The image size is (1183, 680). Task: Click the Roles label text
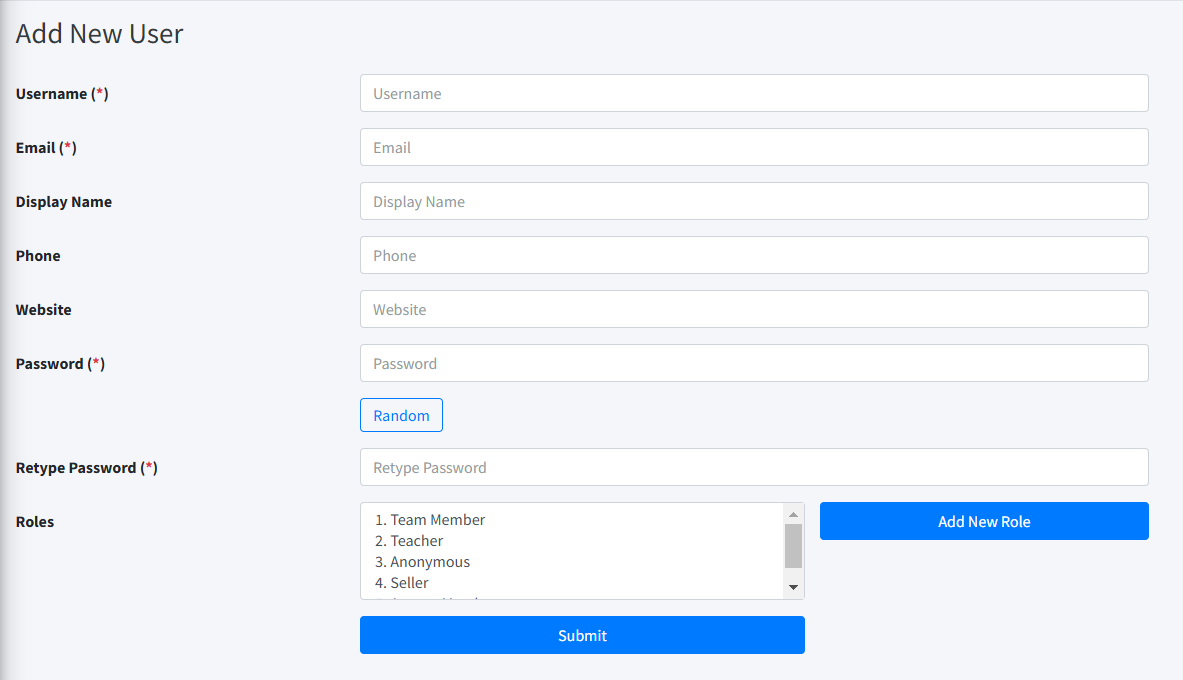coord(35,522)
